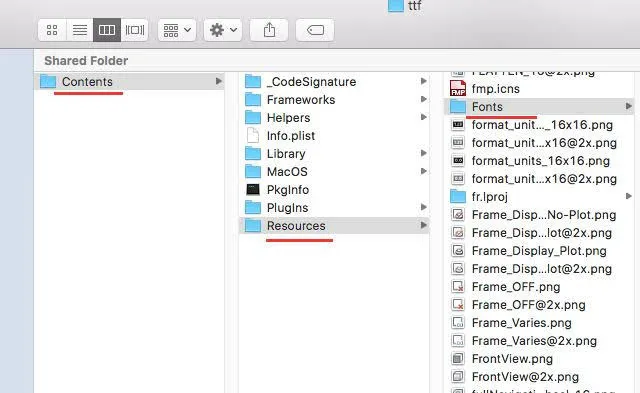This screenshot has width=640, height=393.
Task: Expand arrow next to Contents folder
Action: coord(219,81)
